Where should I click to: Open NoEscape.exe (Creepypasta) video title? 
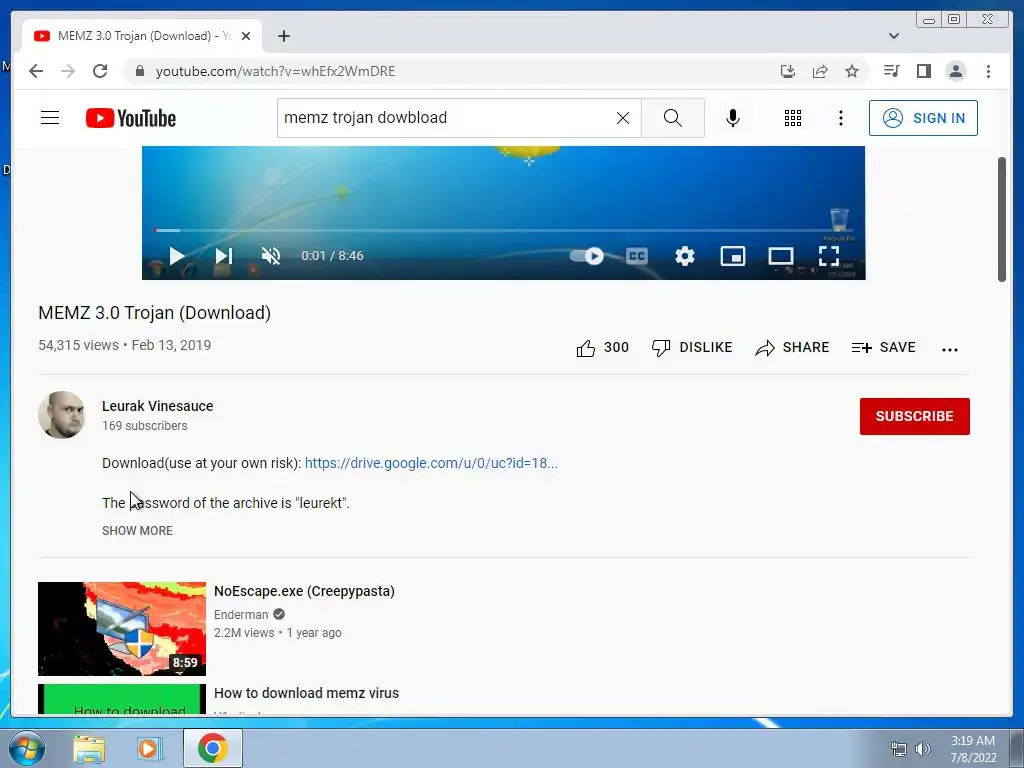[x=304, y=591]
